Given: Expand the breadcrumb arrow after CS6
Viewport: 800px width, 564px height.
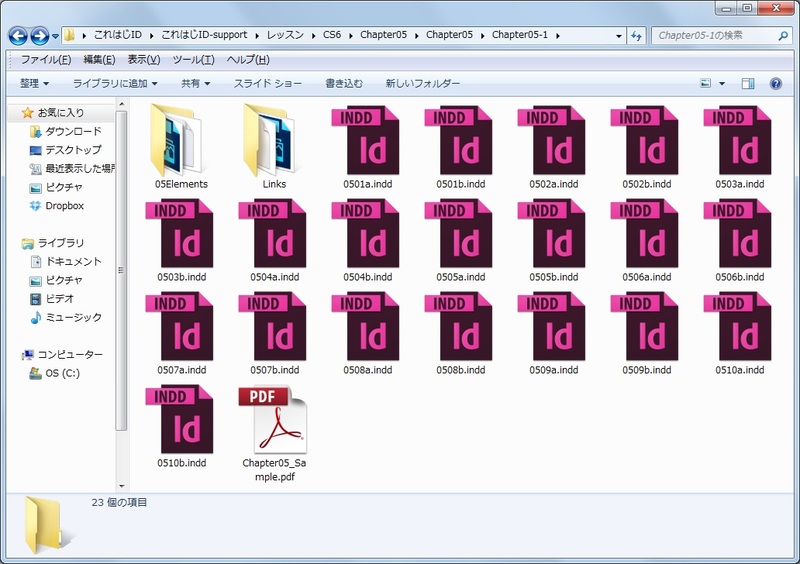Looking at the screenshot, I should [x=351, y=35].
